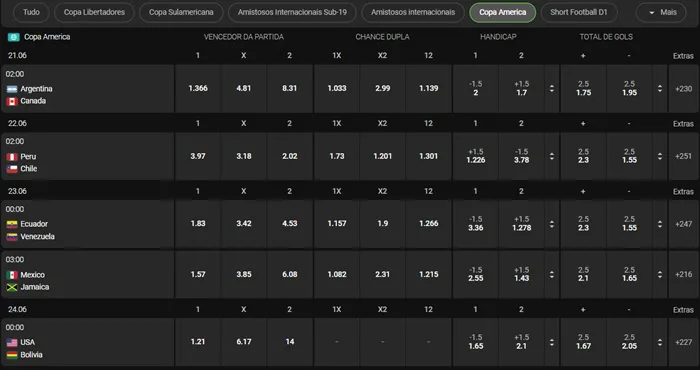Select Bolivia win odds 14

[x=290, y=342]
